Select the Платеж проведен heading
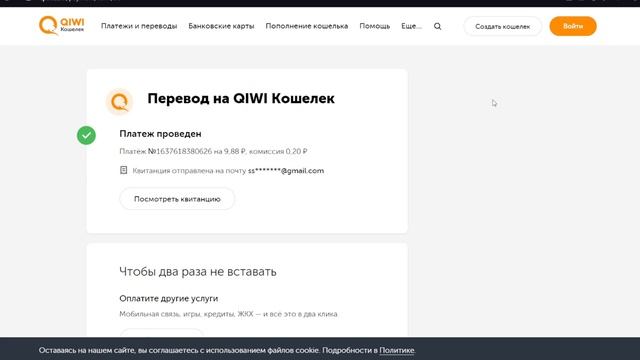The height and width of the screenshot is (360, 640). click(x=160, y=134)
